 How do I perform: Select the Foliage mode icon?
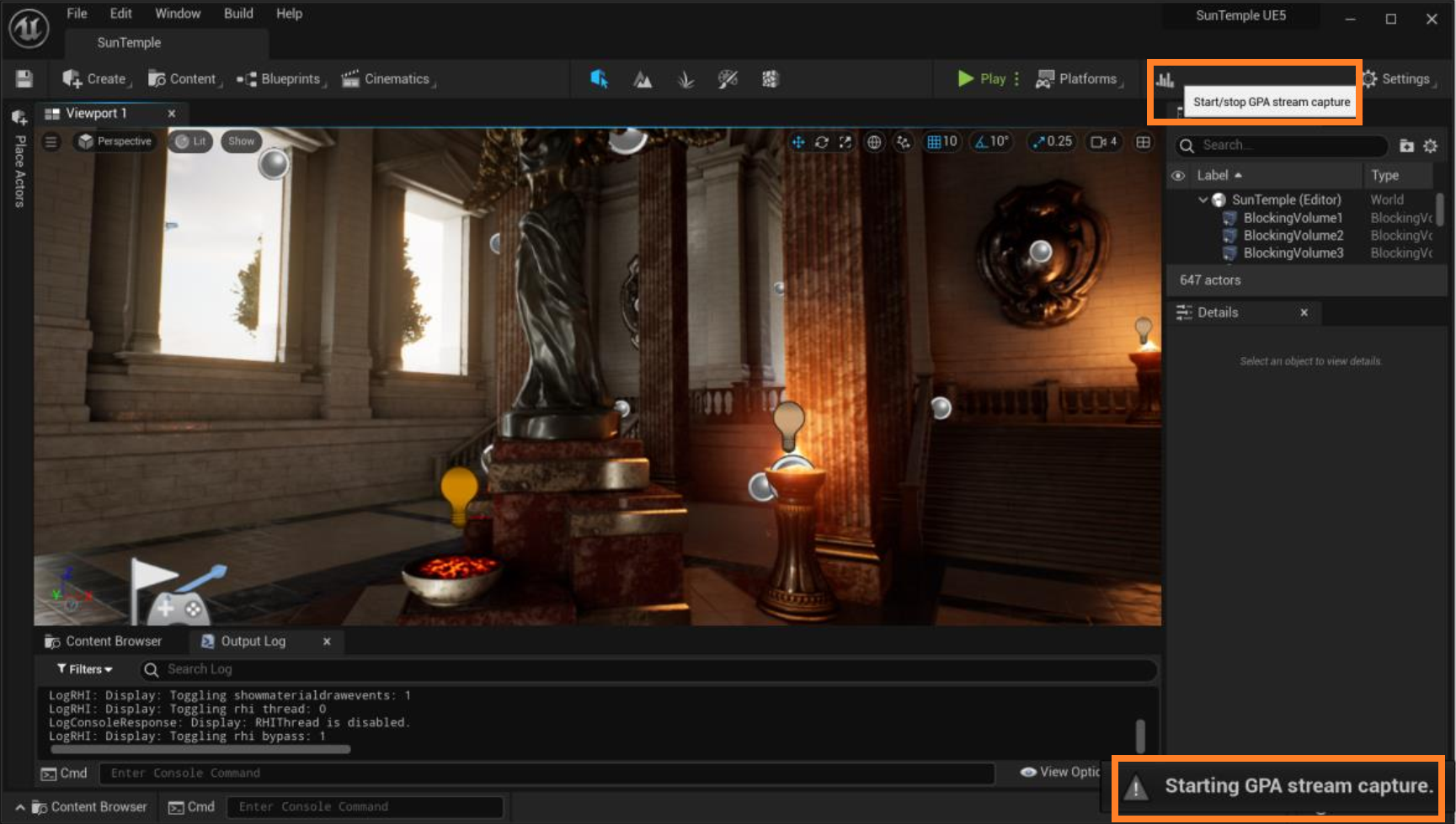pos(685,79)
